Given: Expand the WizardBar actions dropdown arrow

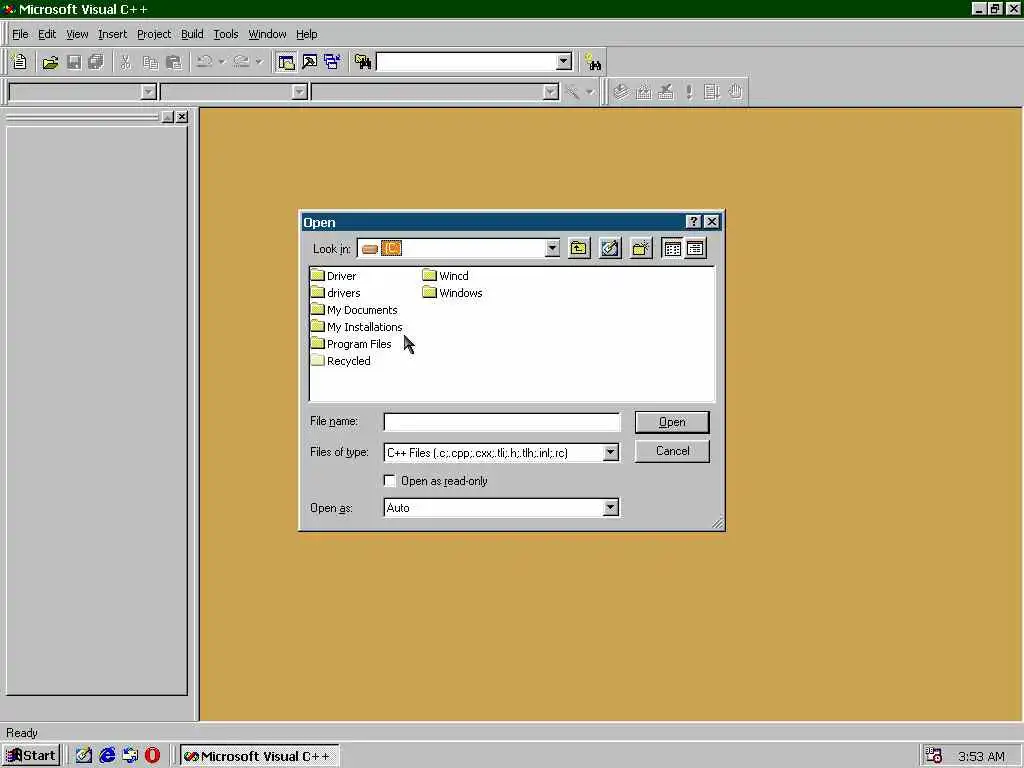Looking at the screenshot, I should 590,92.
